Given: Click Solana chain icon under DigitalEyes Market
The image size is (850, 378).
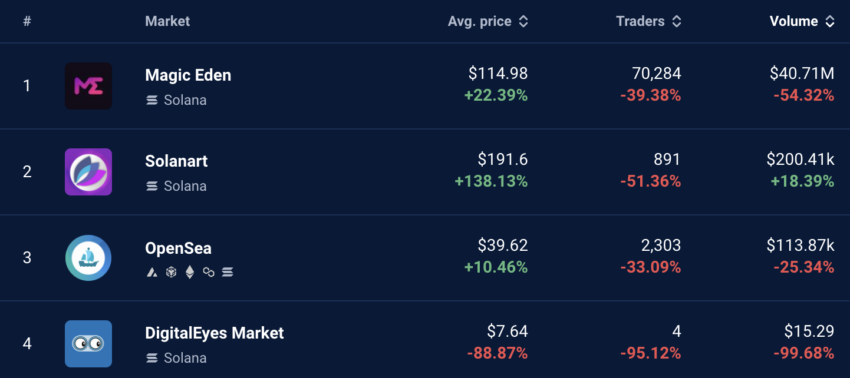Looking at the screenshot, I should click(x=152, y=358).
